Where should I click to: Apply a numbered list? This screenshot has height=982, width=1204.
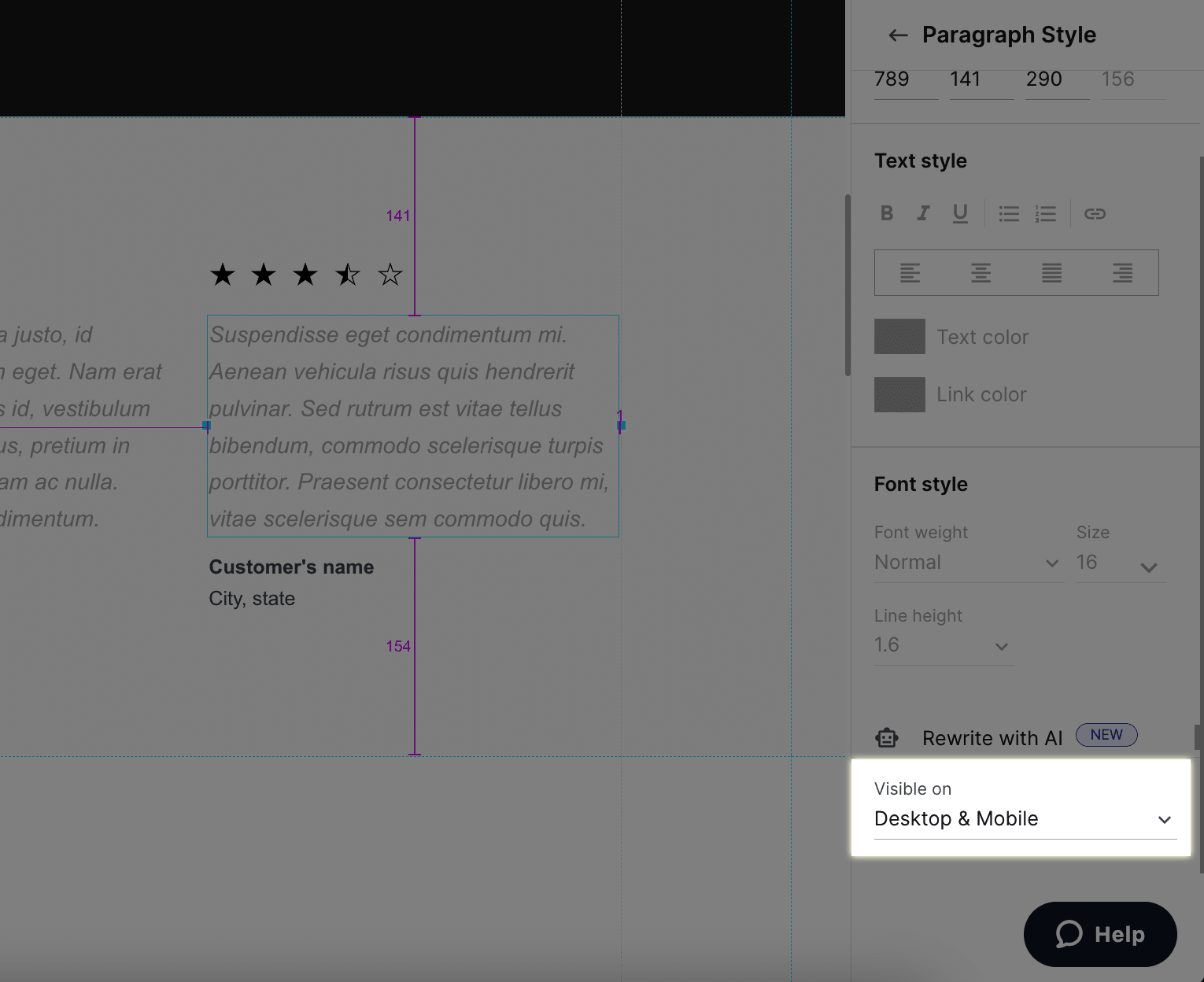[x=1045, y=213]
